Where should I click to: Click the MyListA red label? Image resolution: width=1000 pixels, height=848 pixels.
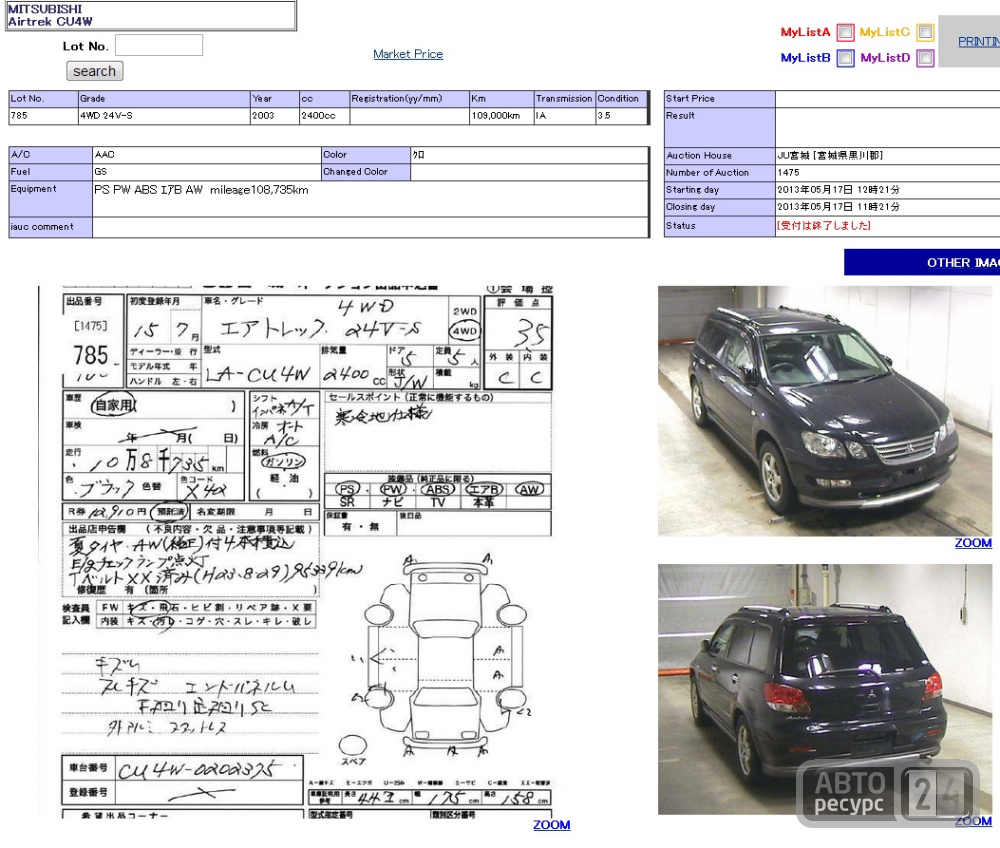pos(805,32)
